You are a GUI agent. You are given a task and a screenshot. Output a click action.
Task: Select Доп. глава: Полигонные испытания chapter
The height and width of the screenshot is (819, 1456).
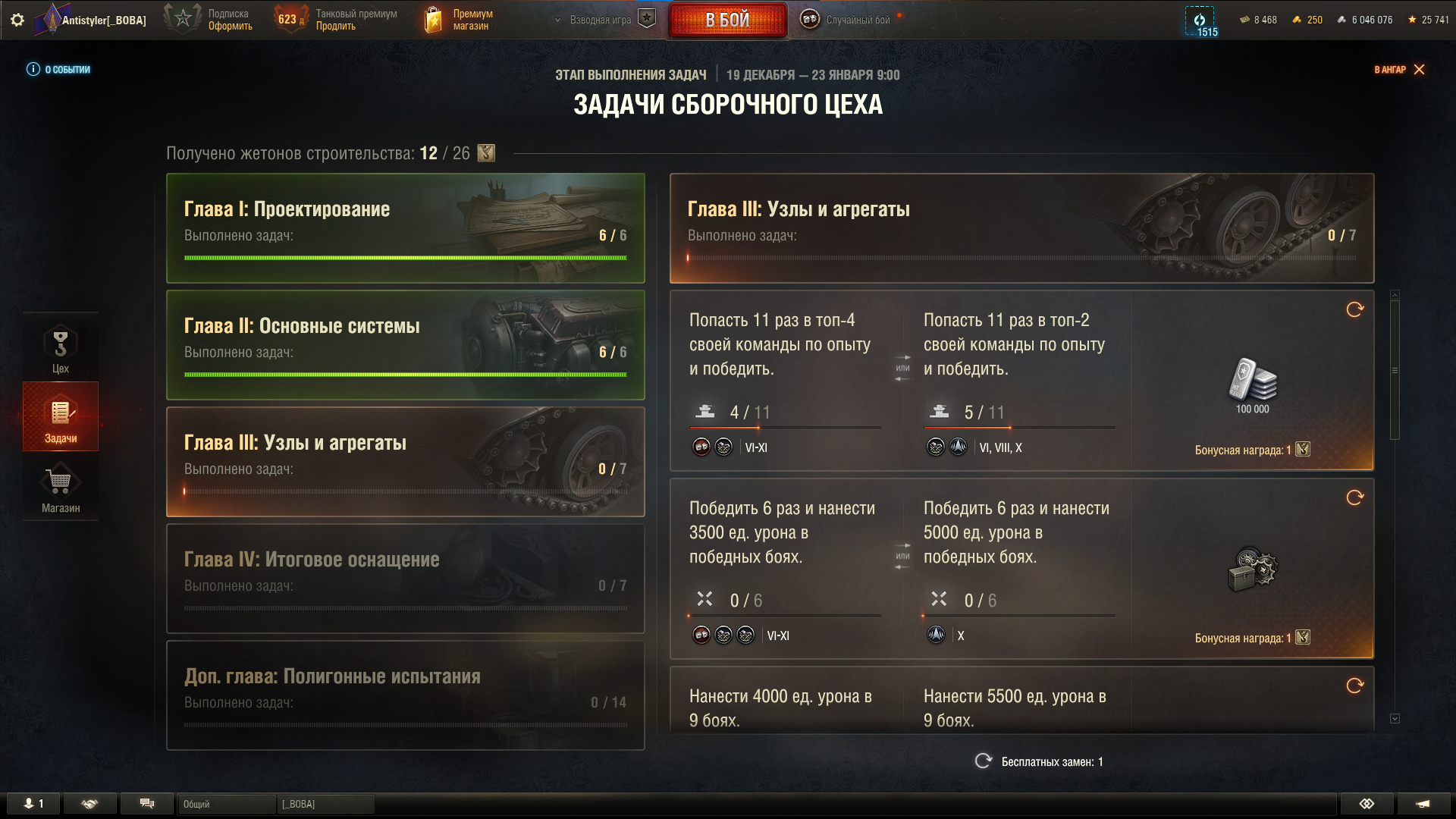click(x=406, y=695)
